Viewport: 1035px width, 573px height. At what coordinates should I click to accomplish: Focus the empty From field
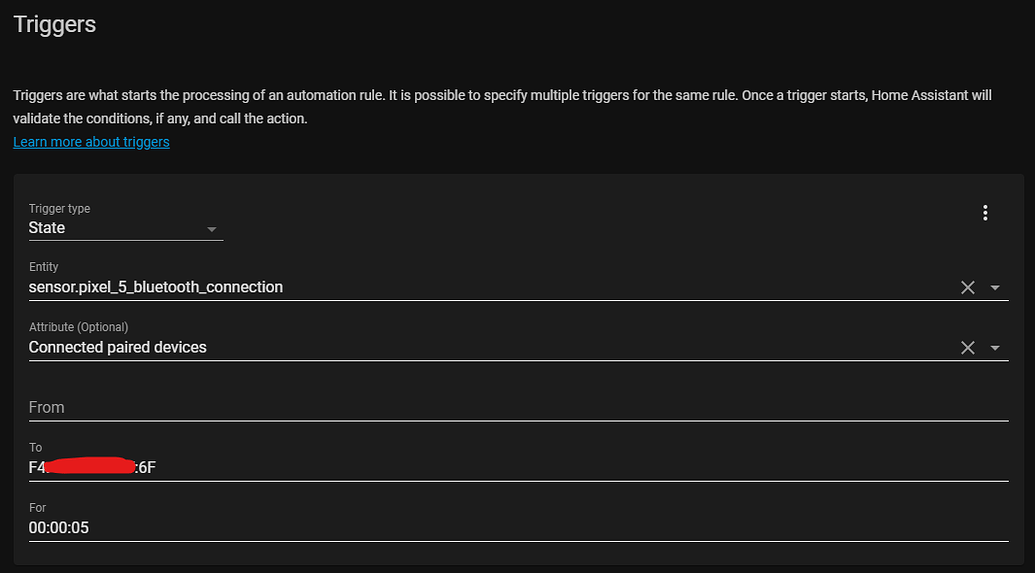point(500,407)
